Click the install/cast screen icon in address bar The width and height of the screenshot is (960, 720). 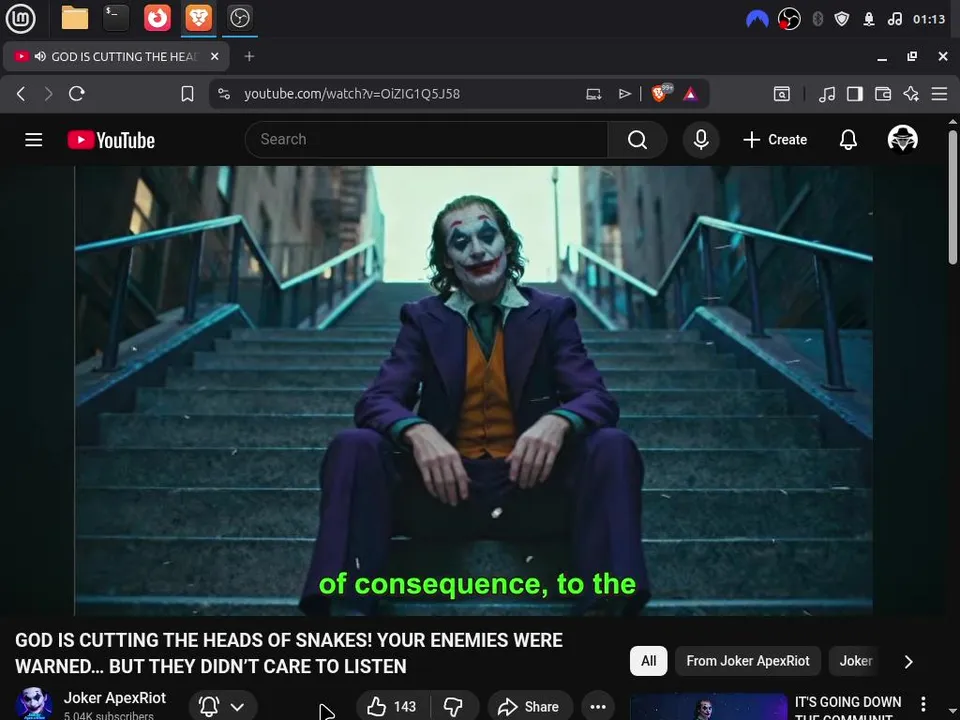pyautogui.click(x=593, y=94)
